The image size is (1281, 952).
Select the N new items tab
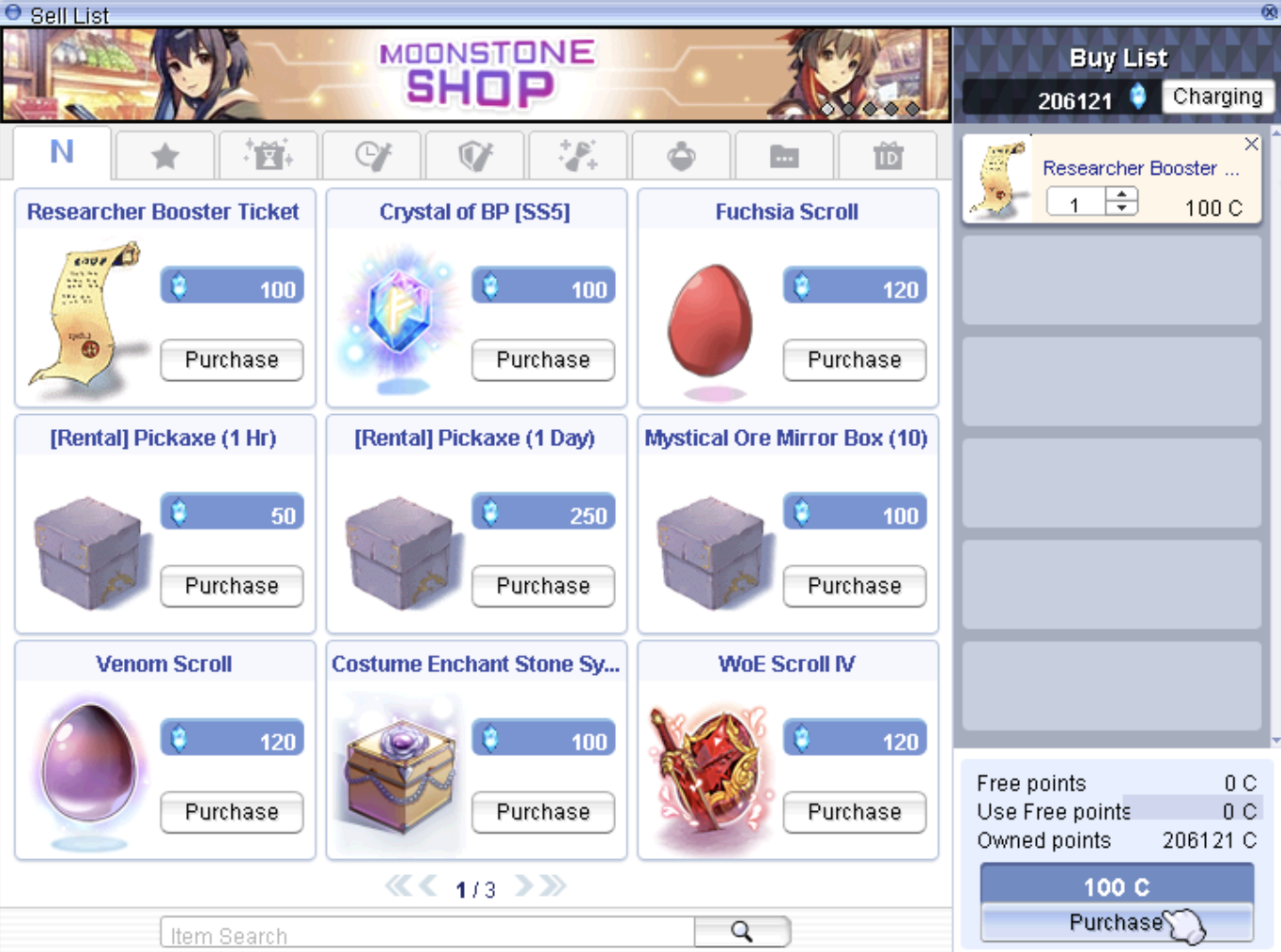pyautogui.click(x=62, y=152)
